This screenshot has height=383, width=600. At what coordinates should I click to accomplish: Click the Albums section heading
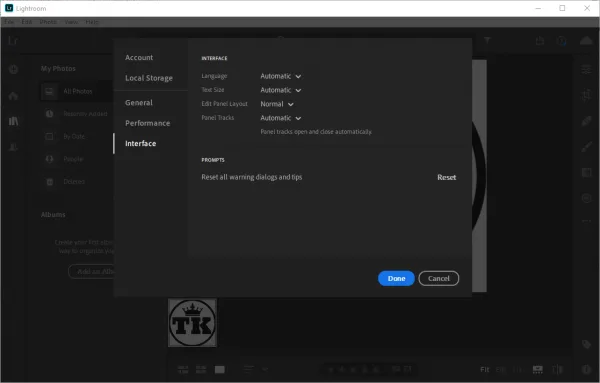(x=53, y=215)
